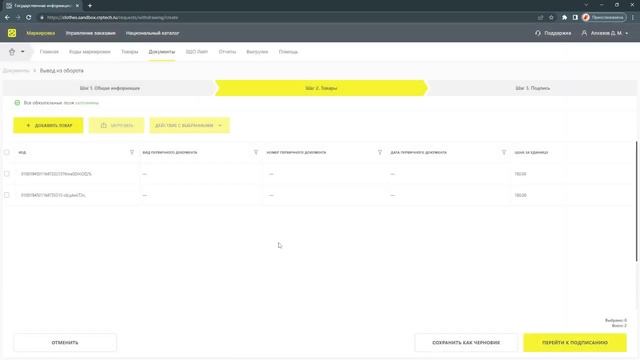Open the Chrome three-dot menu

tap(633, 18)
